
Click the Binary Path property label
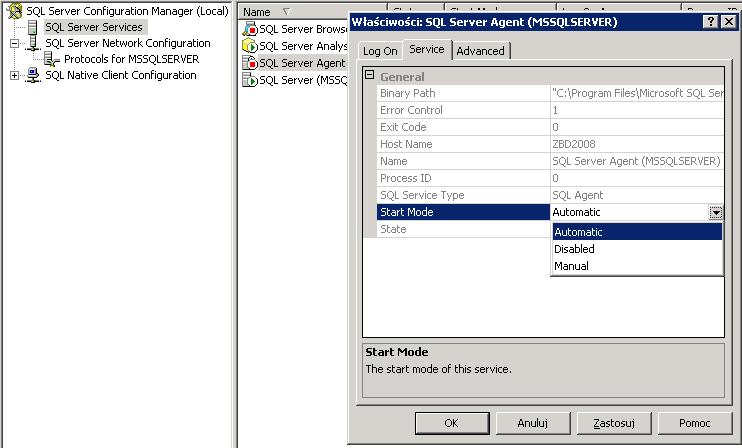[x=407, y=93]
